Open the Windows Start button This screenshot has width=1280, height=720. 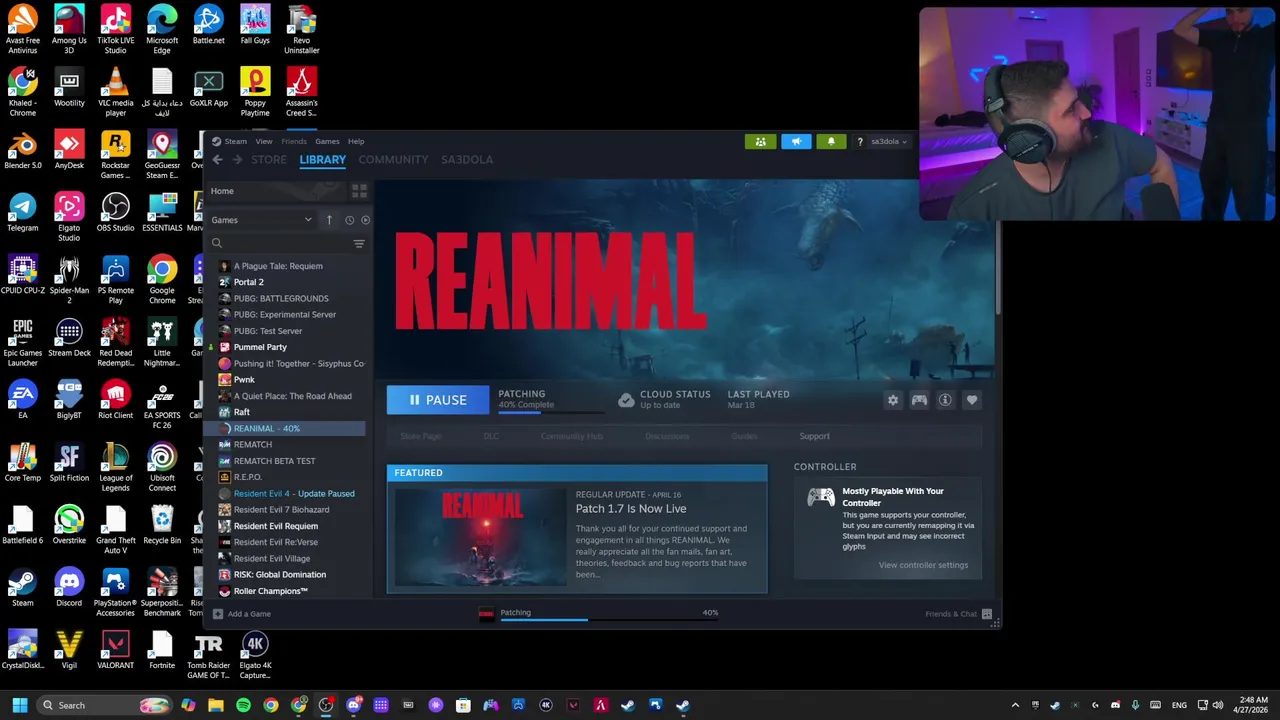pos(19,705)
